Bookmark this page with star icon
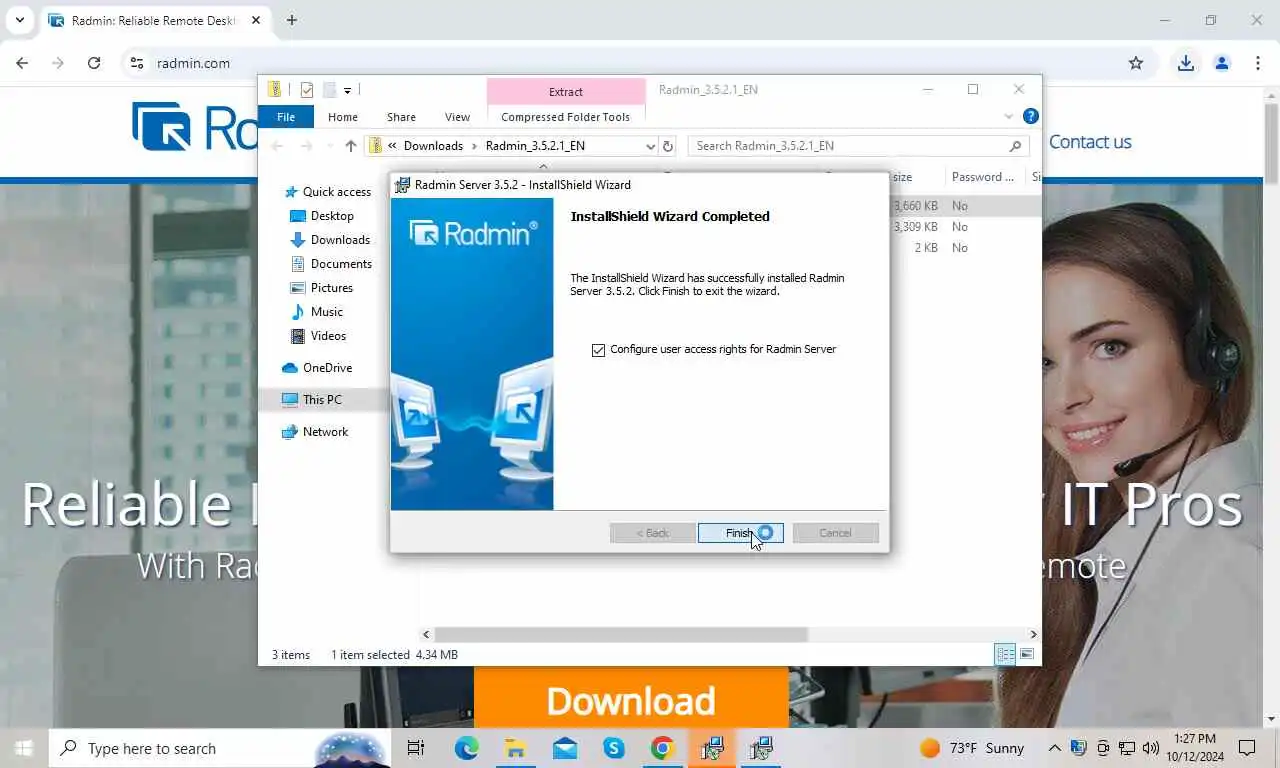The width and height of the screenshot is (1280, 768). [x=1136, y=63]
